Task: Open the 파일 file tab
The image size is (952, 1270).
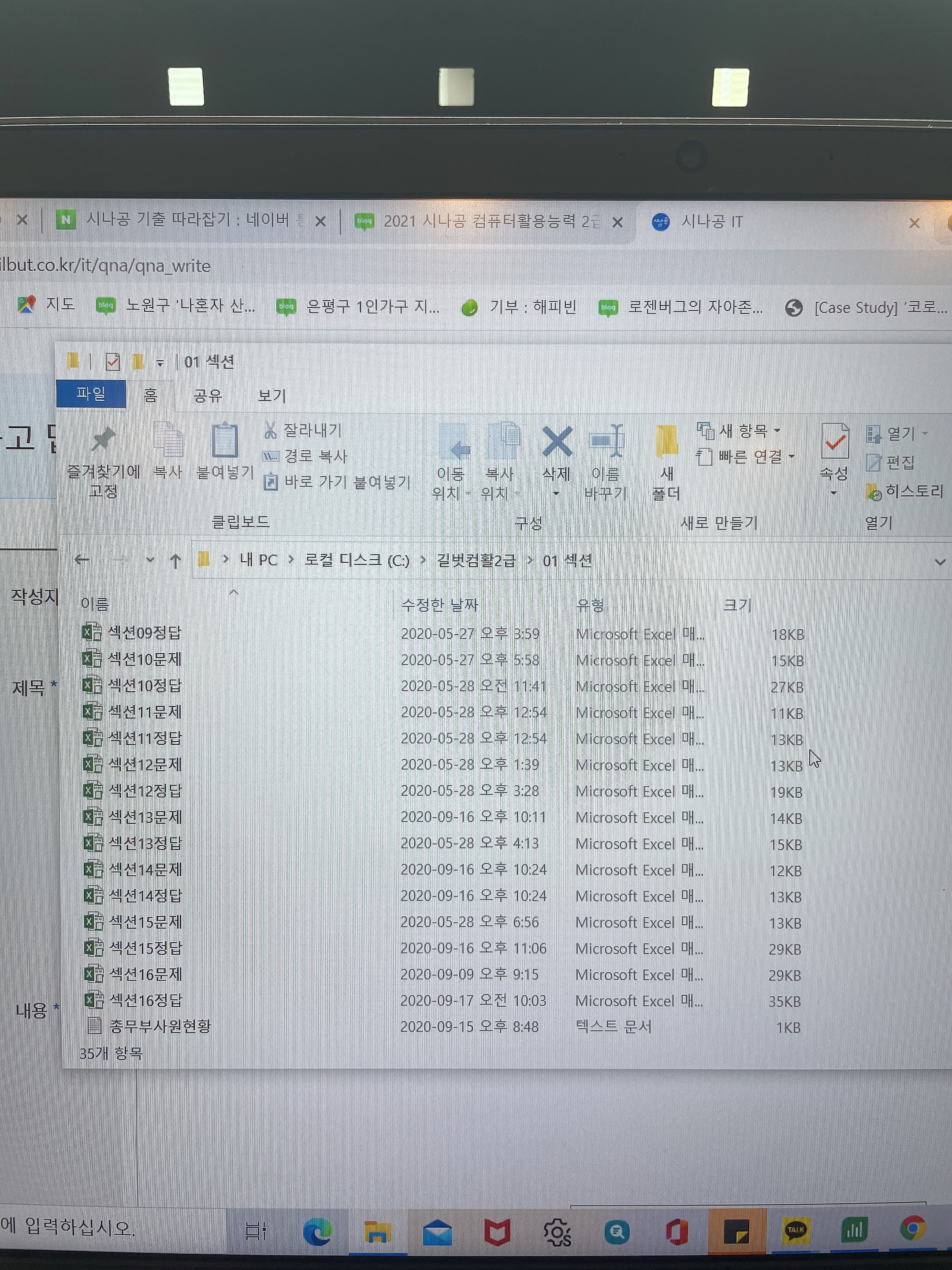Action: (91, 394)
